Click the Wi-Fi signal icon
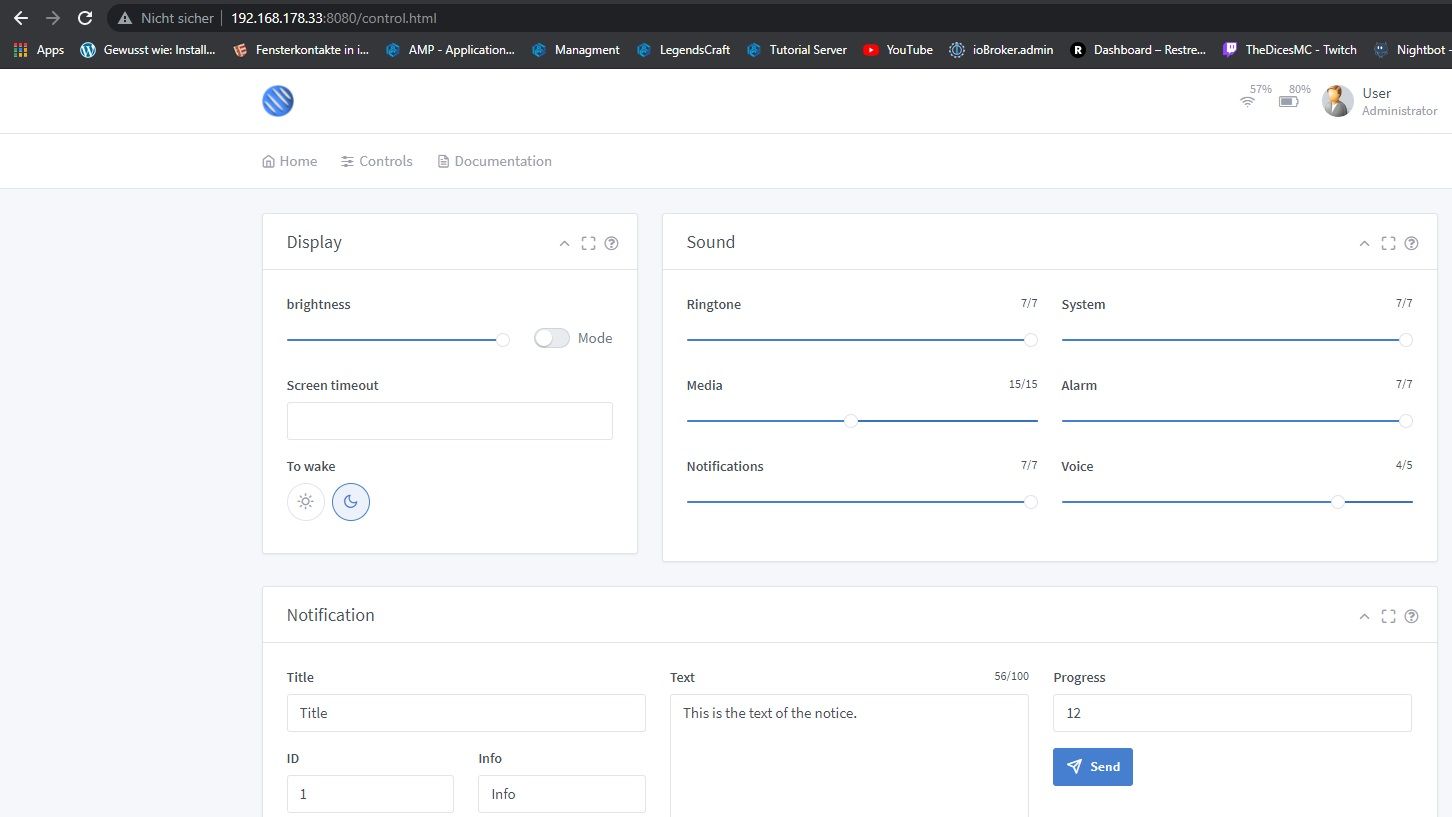This screenshot has height=817, width=1452. (1247, 101)
